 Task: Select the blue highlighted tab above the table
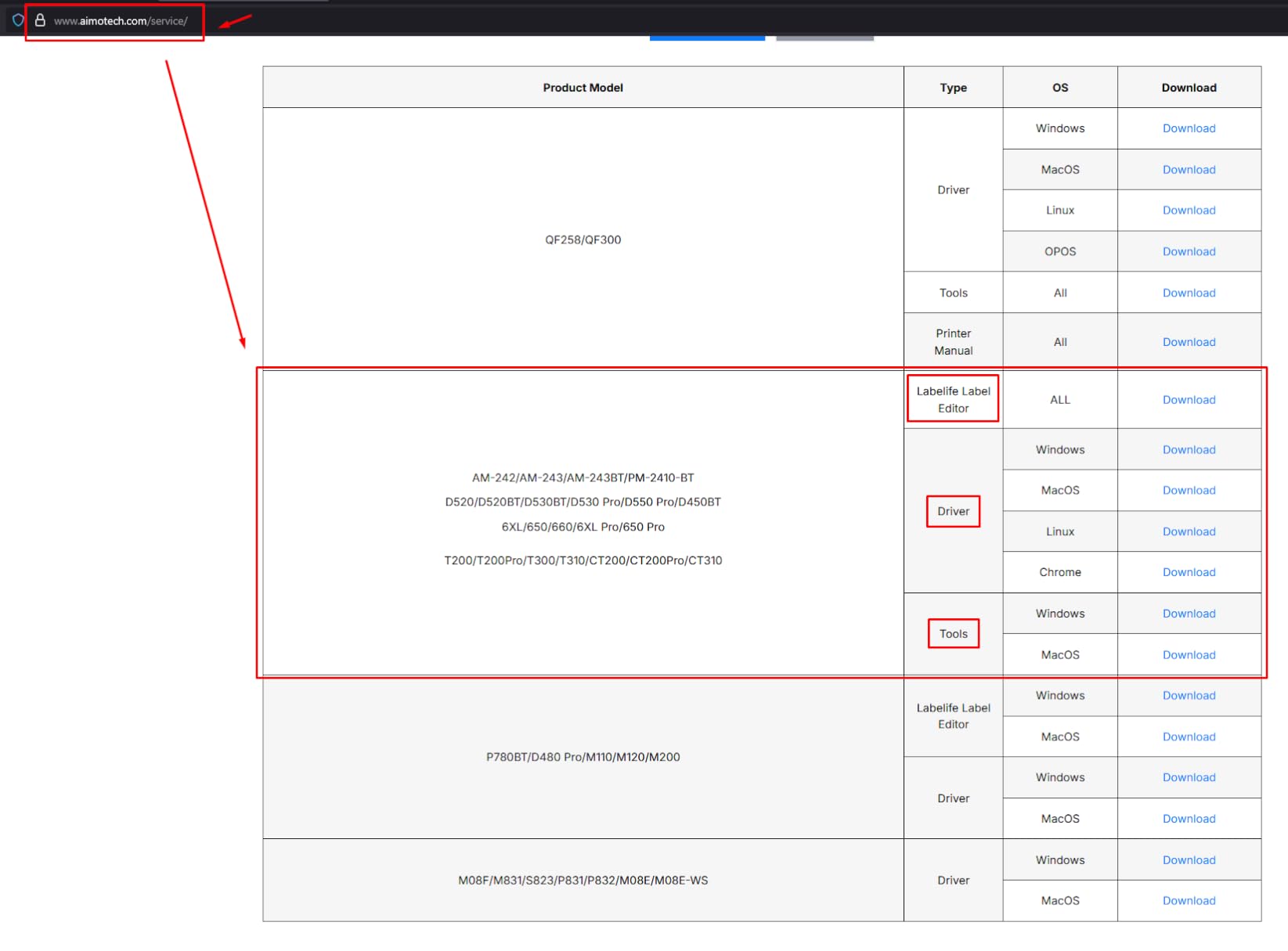706,37
